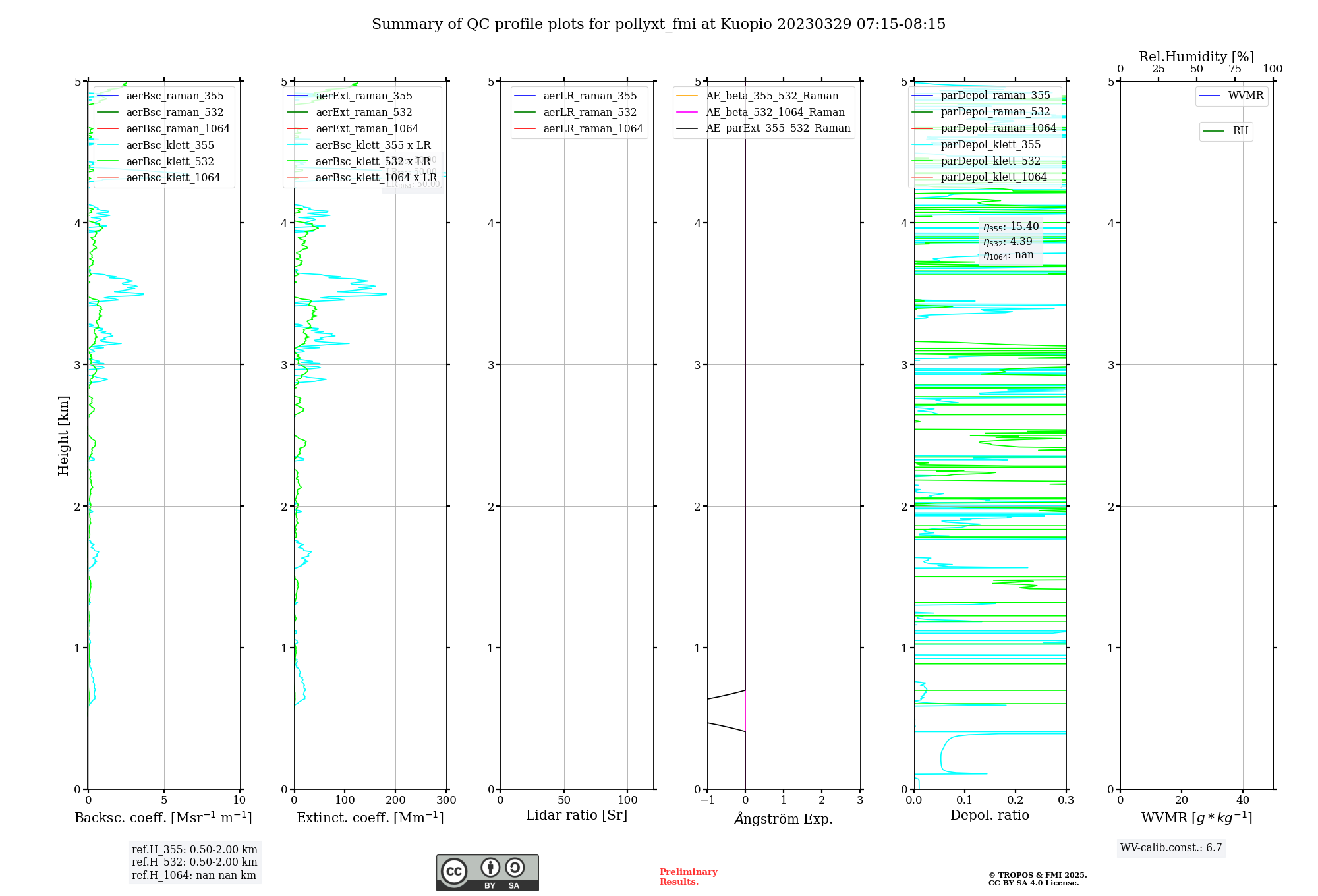
Task: Select aerBsc_klett_1064 x LR legend entry
Action: pos(362,178)
